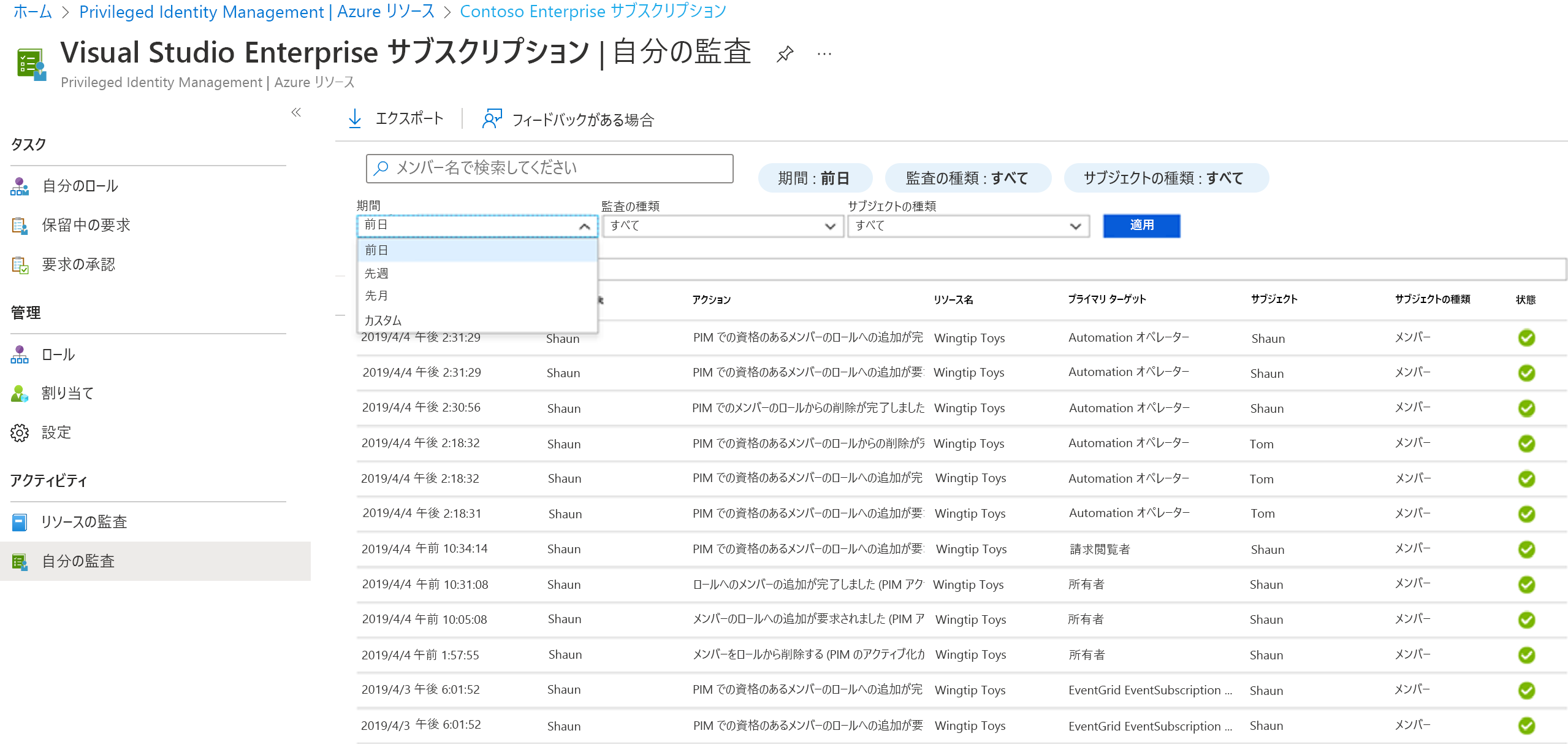Click 所有者 in the 午前 10:31:08 row
The height and width of the screenshot is (744, 1568).
(1086, 584)
